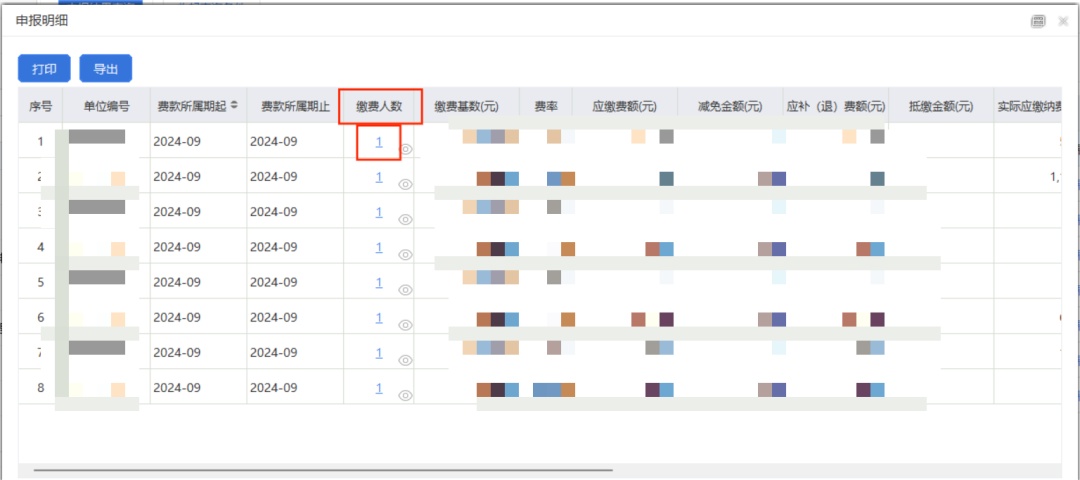Image resolution: width=1080 pixels, height=480 pixels.
Task: Click the 打印 button
Action: click(x=44, y=69)
